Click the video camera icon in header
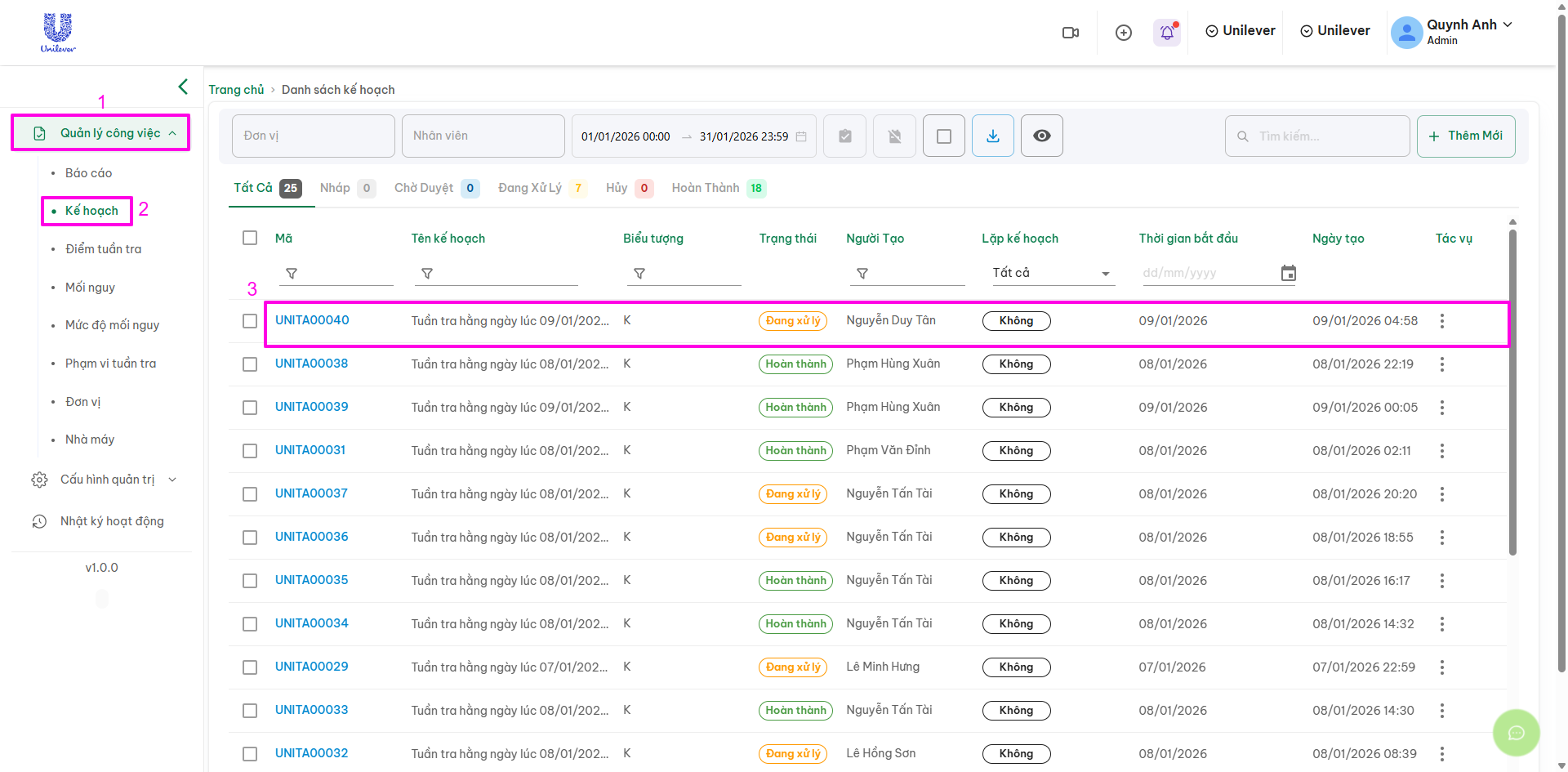 1070,33
